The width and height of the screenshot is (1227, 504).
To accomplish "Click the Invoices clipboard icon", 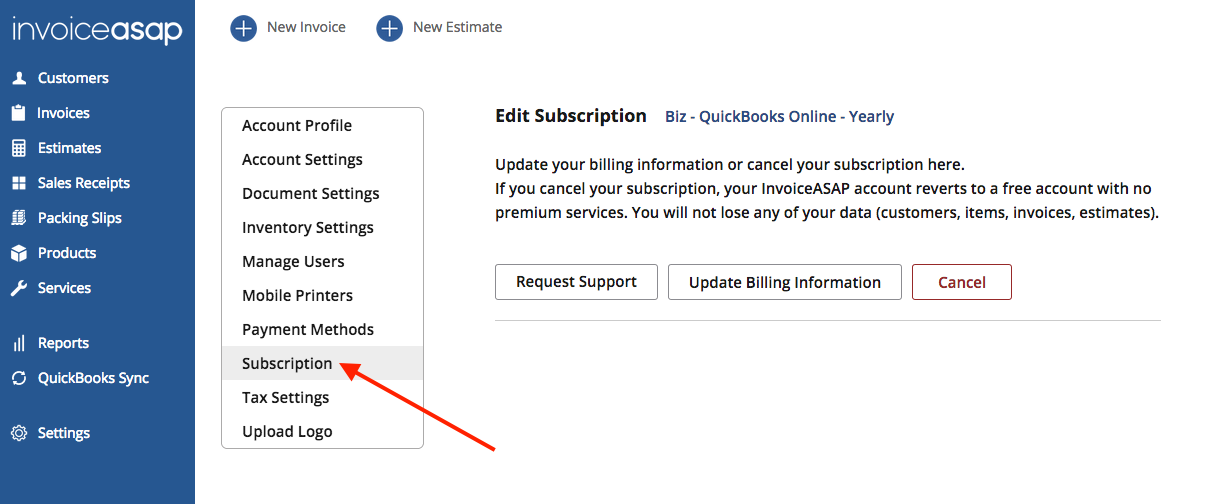I will click(19, 113).
